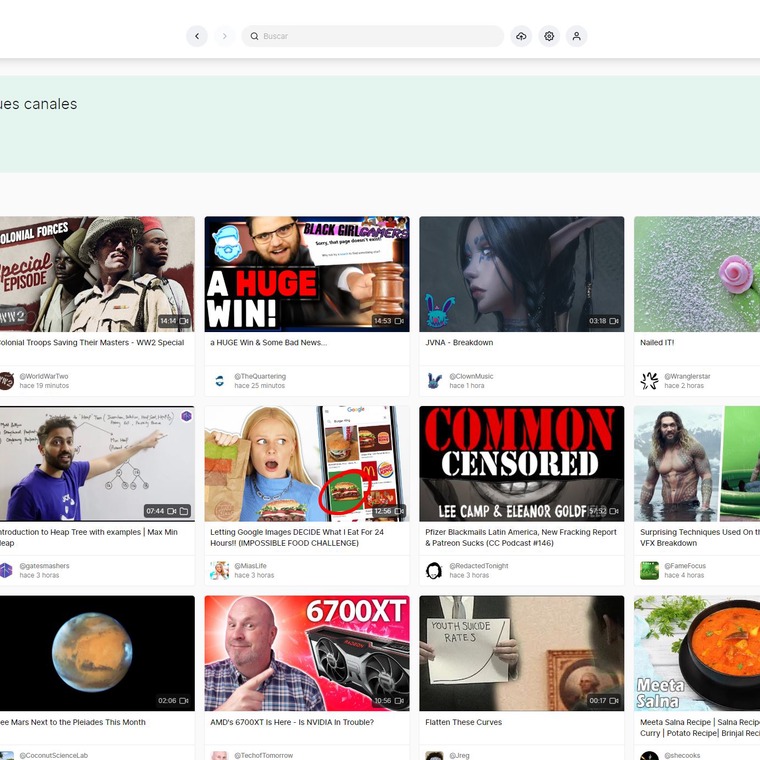The image size is (760, 760).
Task: Open title 'AMD's 6700XT Is Here'
Action: click(292, 722)
